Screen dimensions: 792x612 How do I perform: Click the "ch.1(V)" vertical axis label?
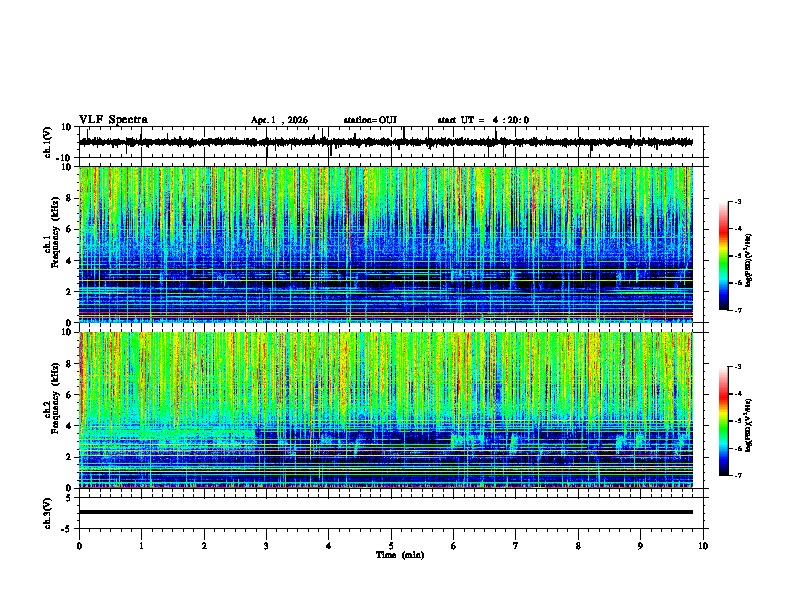coord(48,142)
